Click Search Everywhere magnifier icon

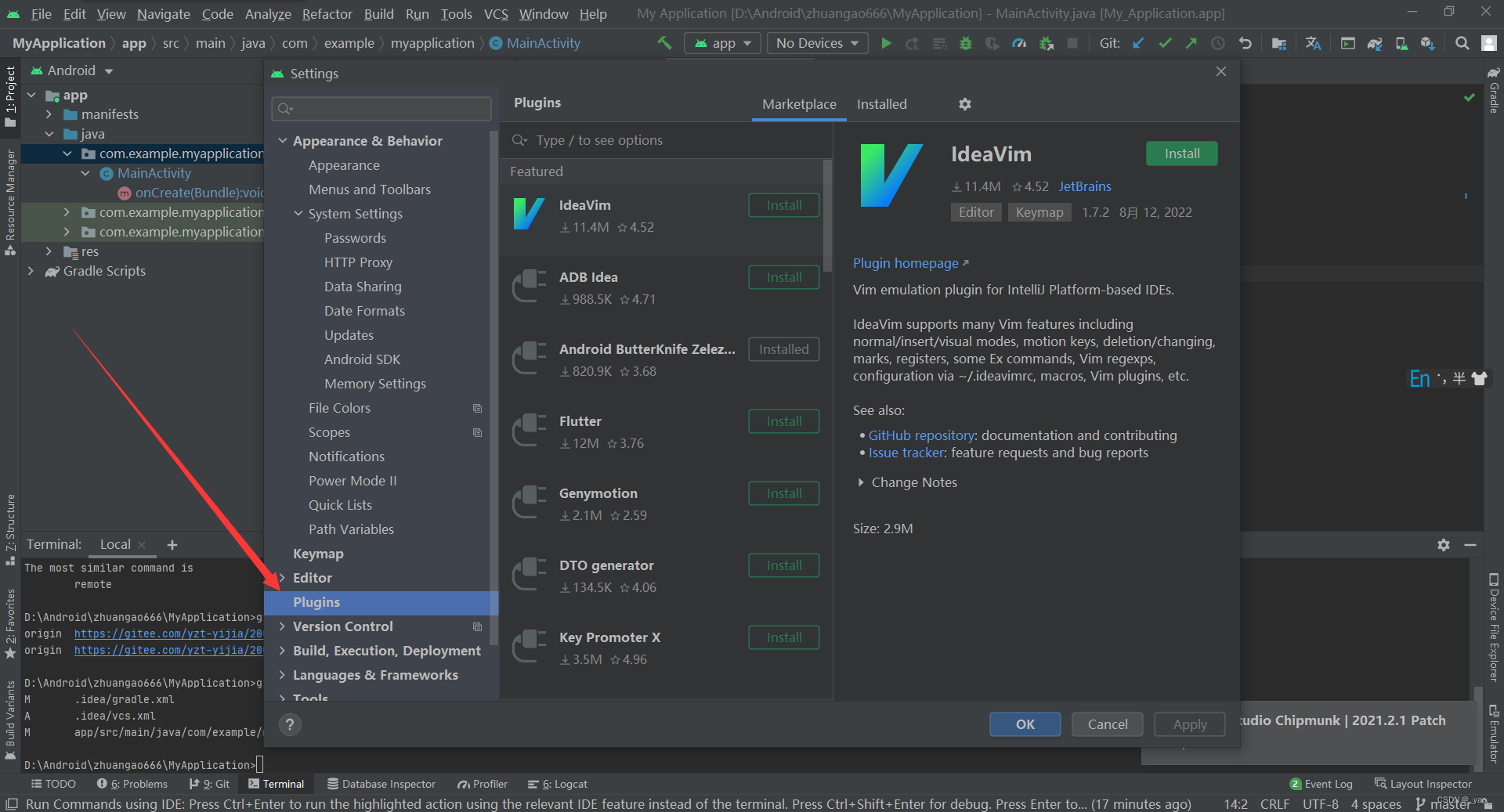(1462, 43)
